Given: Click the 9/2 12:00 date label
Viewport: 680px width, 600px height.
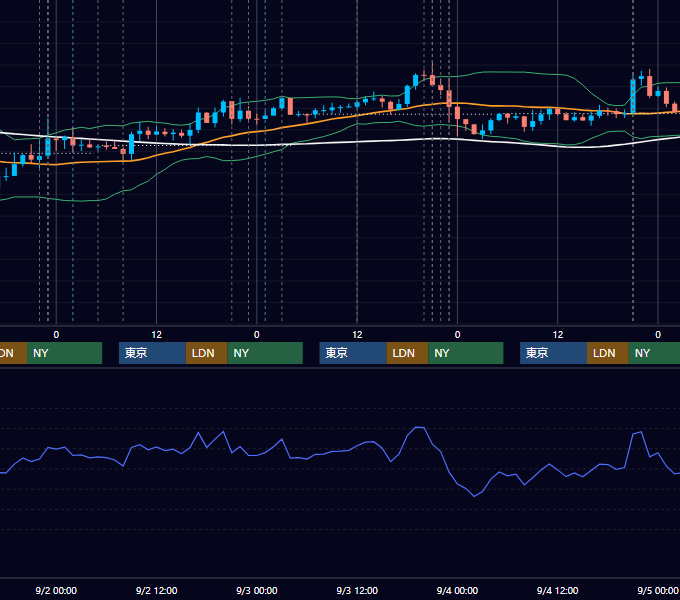Looking at the screenshot, I should [157, 590].
